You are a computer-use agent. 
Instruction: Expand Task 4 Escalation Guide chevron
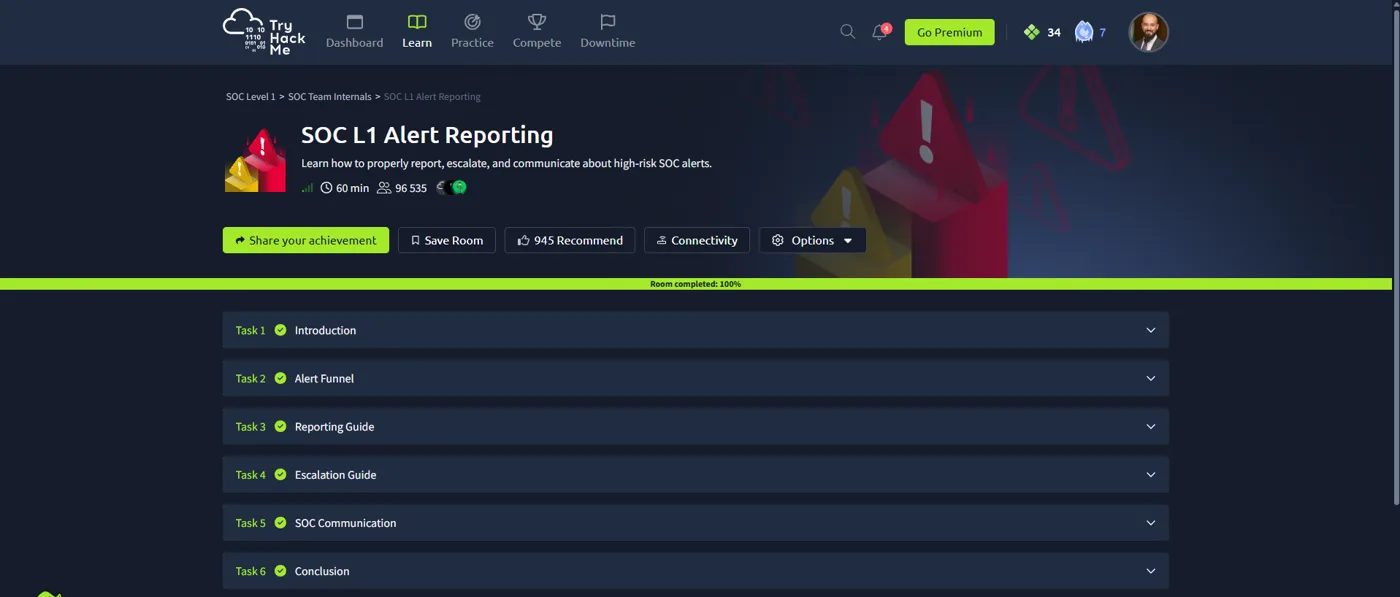point(1150,475)
